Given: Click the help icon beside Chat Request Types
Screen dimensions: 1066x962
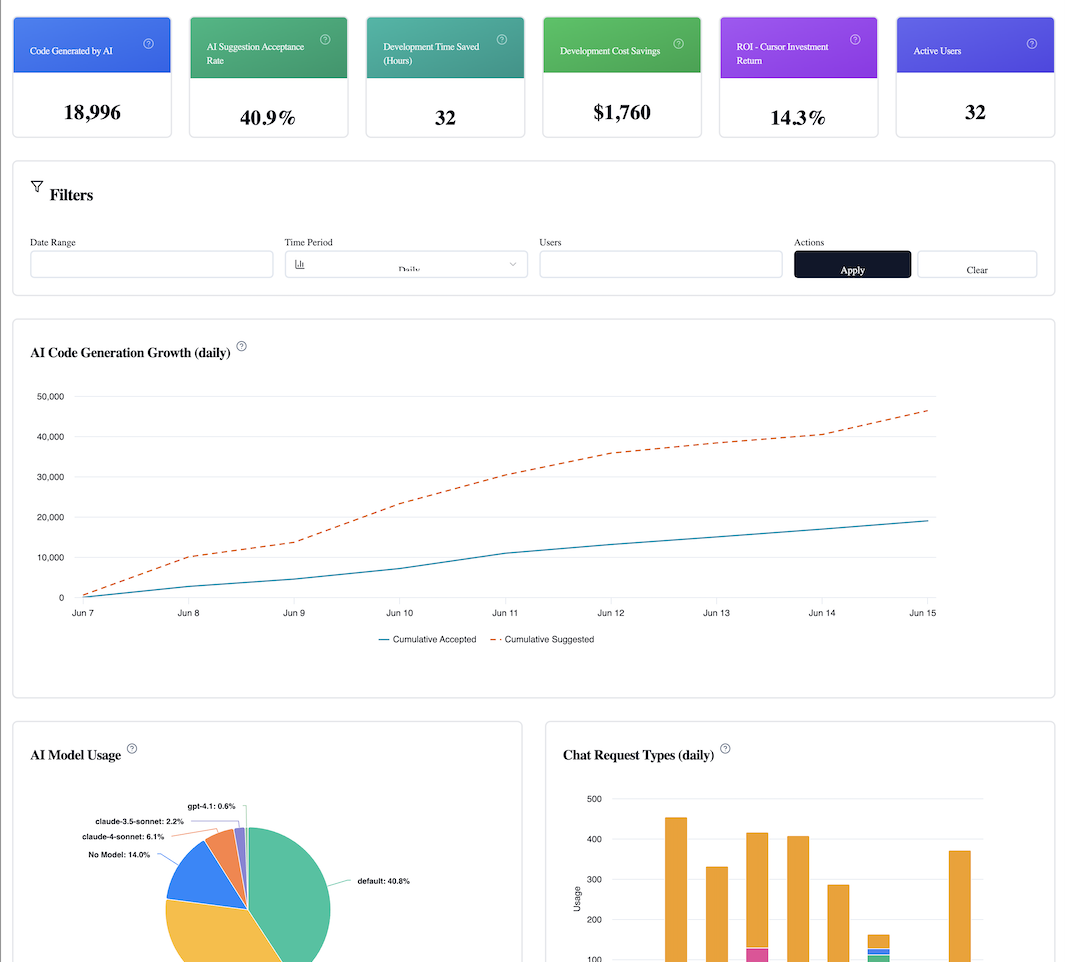Looking at the screenshot, I should [x=725, y=746].
